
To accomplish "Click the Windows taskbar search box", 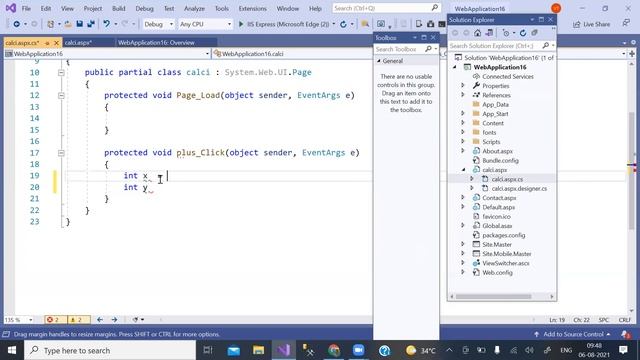I will coord(110,350).
